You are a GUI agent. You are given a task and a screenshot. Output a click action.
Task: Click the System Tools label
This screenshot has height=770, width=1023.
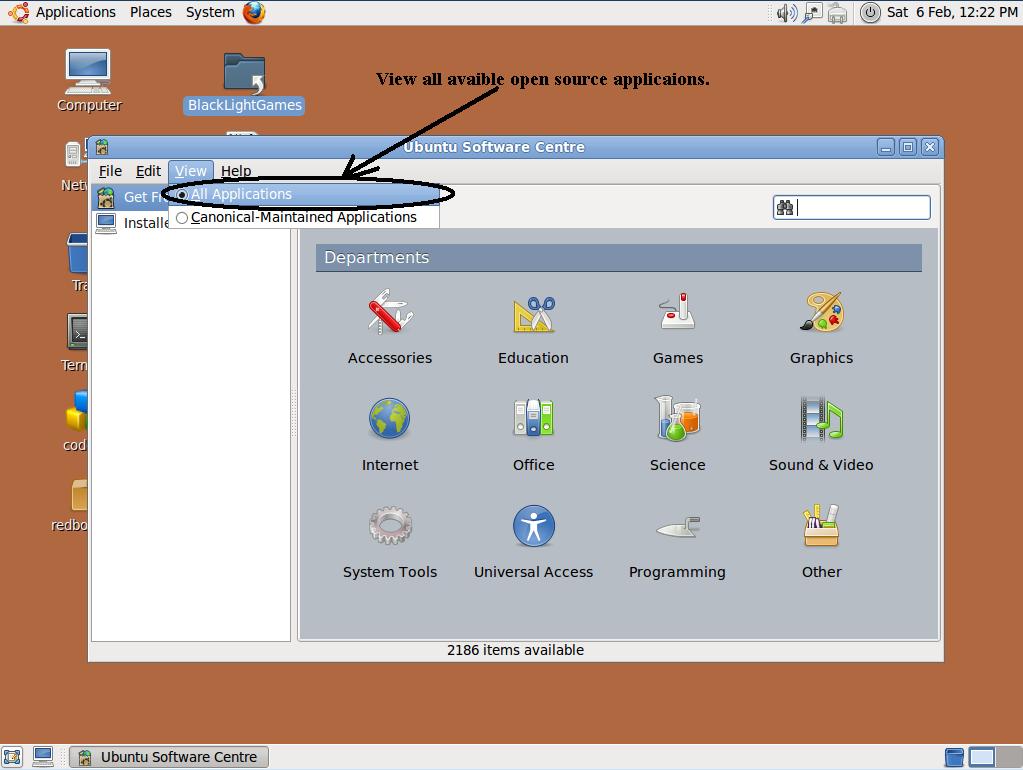click(x=390, y=572)
